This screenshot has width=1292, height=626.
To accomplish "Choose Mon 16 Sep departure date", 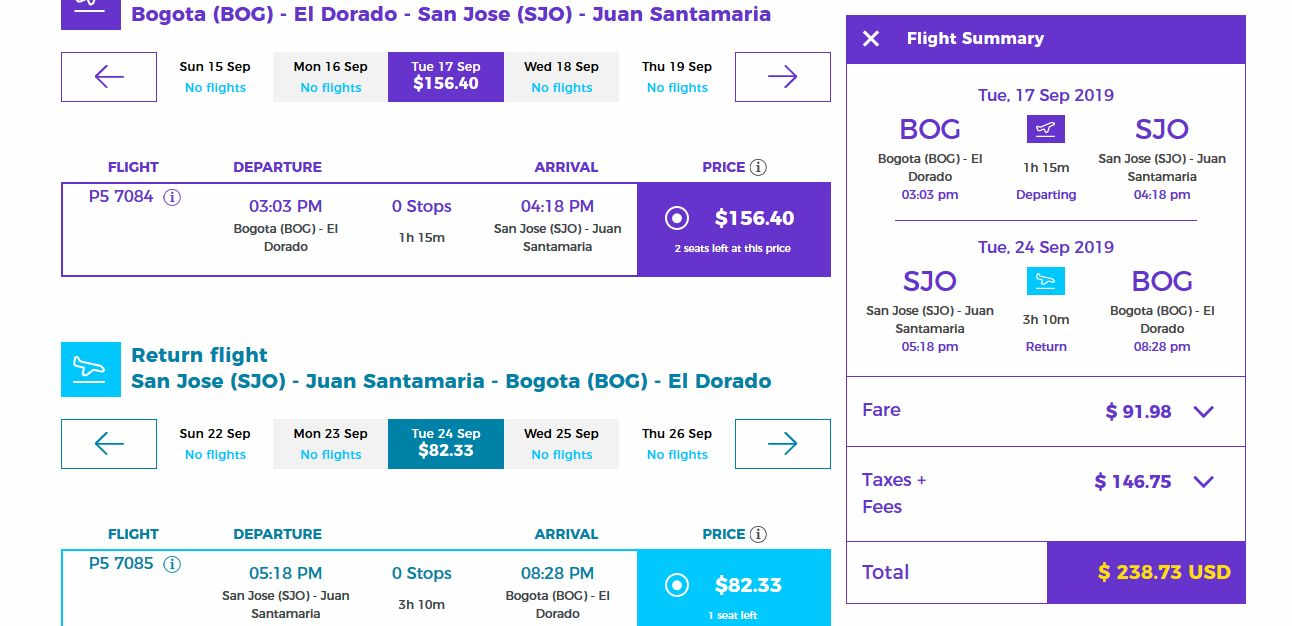I will click(x=330, y=76).
